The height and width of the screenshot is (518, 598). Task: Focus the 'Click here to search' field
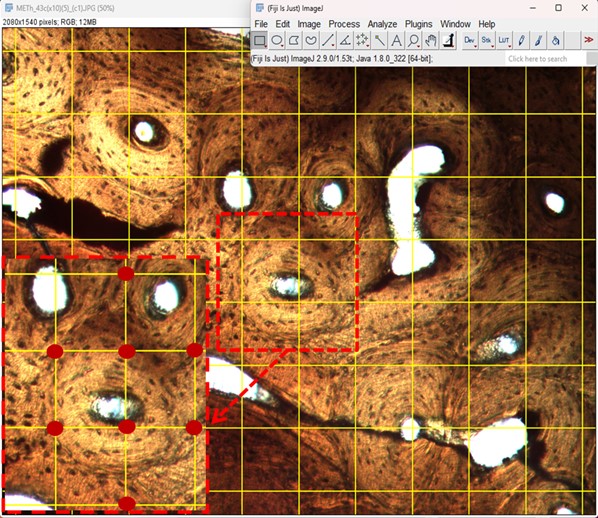coord(545,59)
